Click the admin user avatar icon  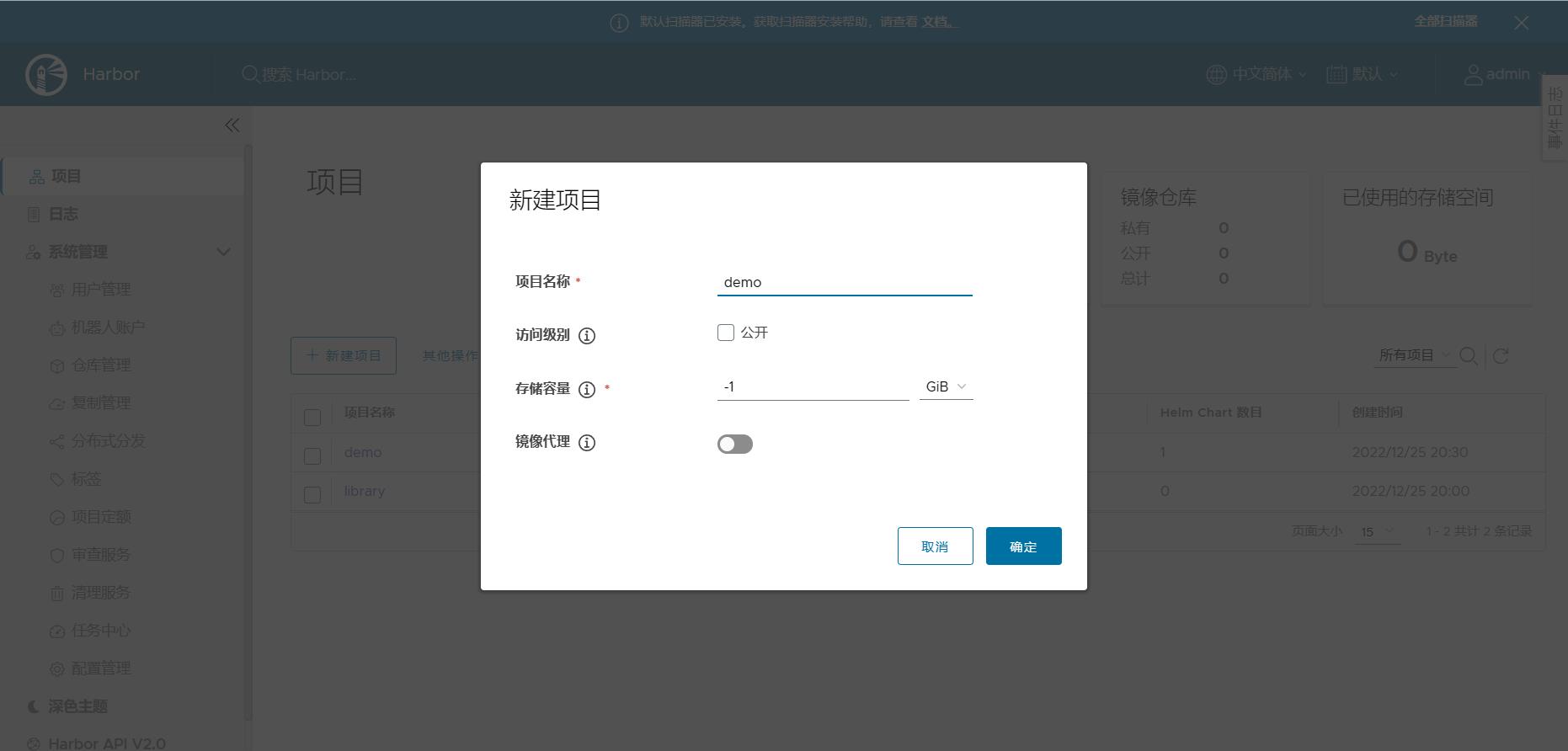coord(1473,74)
